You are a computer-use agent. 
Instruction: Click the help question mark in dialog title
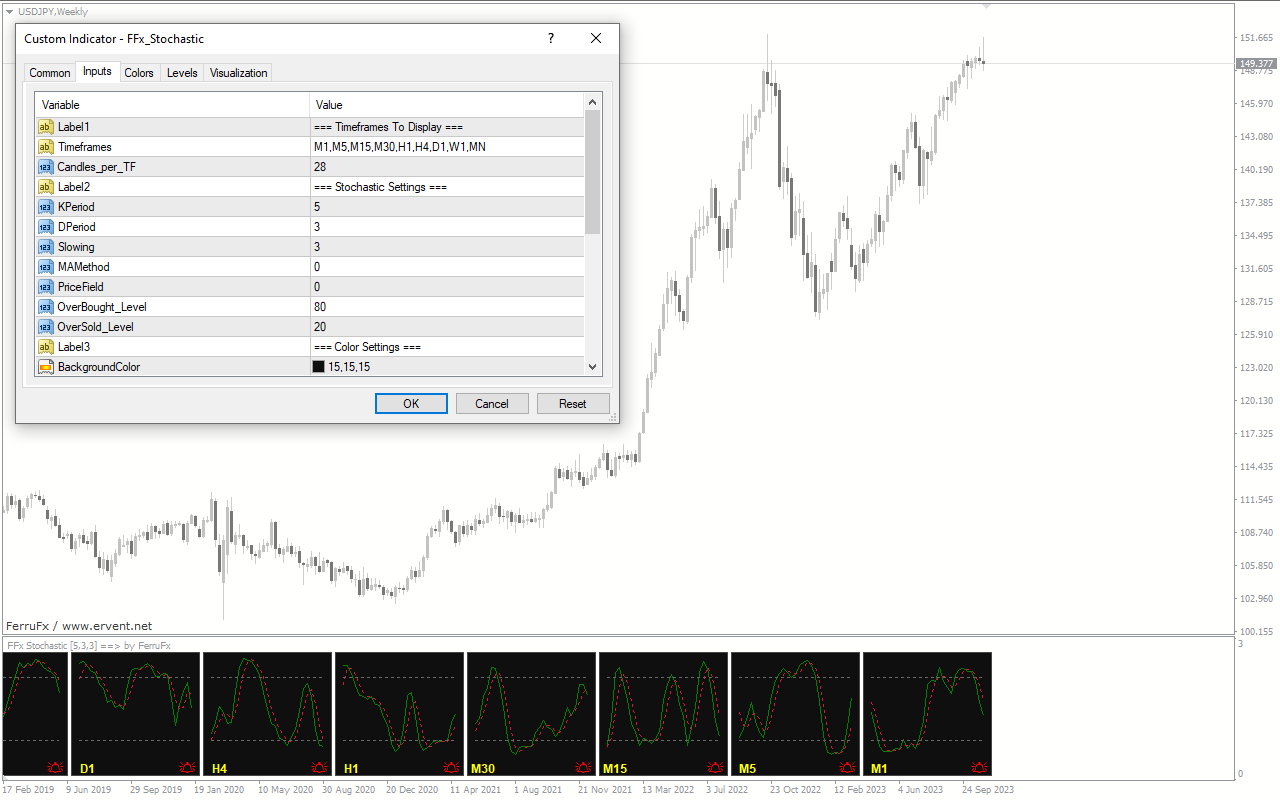(x=550, y=39)
